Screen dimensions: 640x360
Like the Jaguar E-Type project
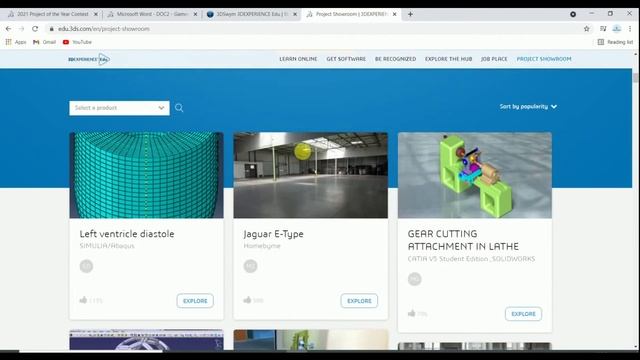(x=247, y=300)
